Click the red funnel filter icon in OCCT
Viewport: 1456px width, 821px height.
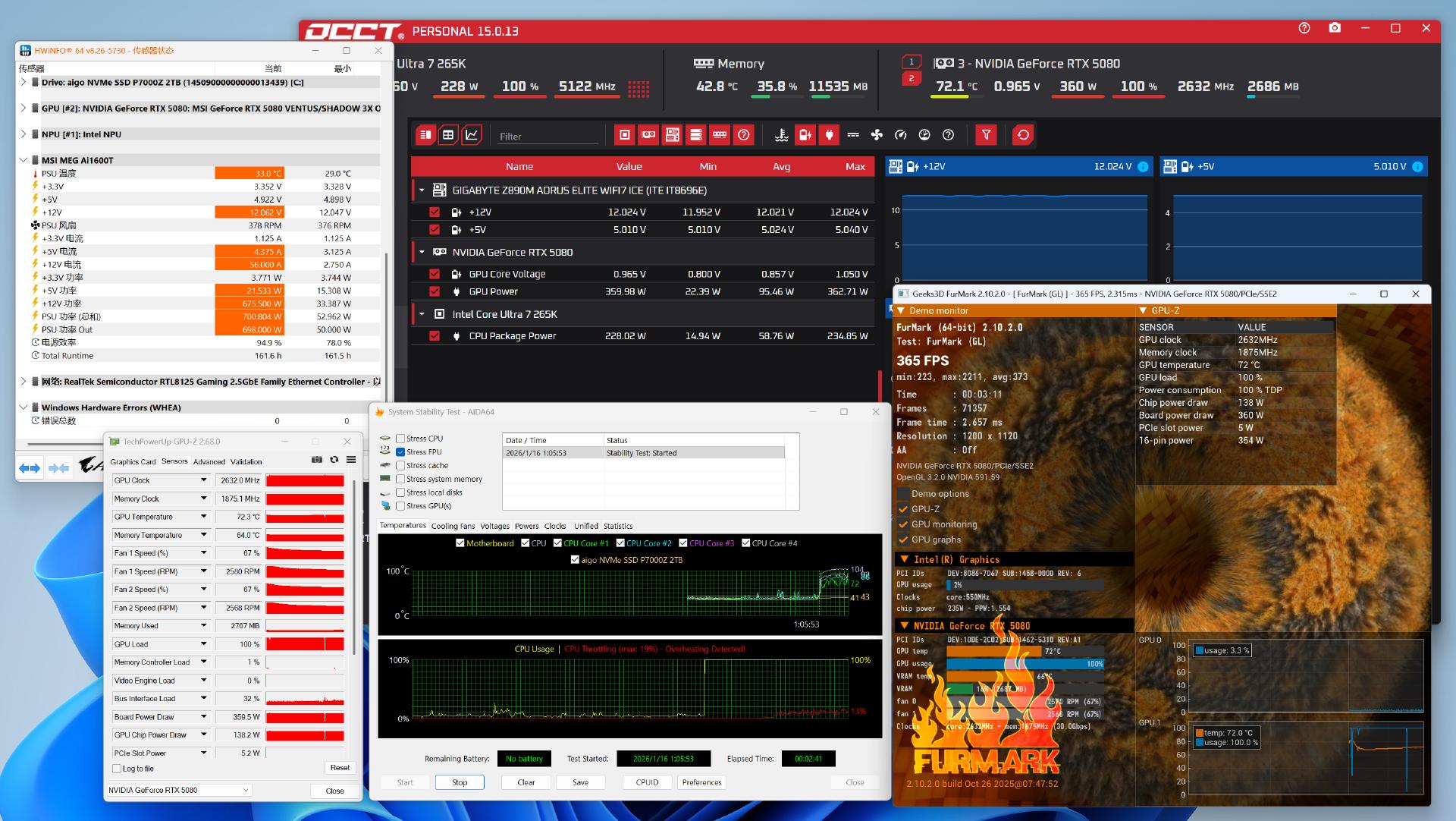tap(986, 135)
